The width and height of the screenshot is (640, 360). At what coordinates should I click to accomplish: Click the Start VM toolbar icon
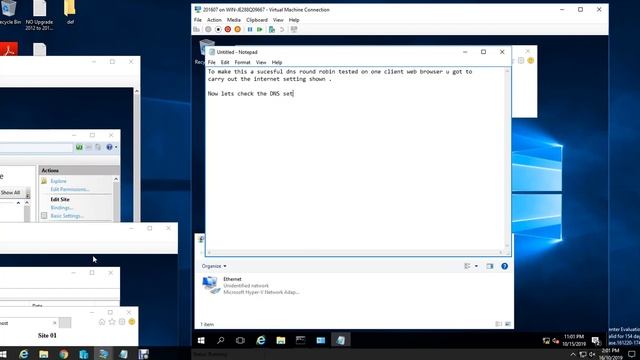tap(208, 29)
